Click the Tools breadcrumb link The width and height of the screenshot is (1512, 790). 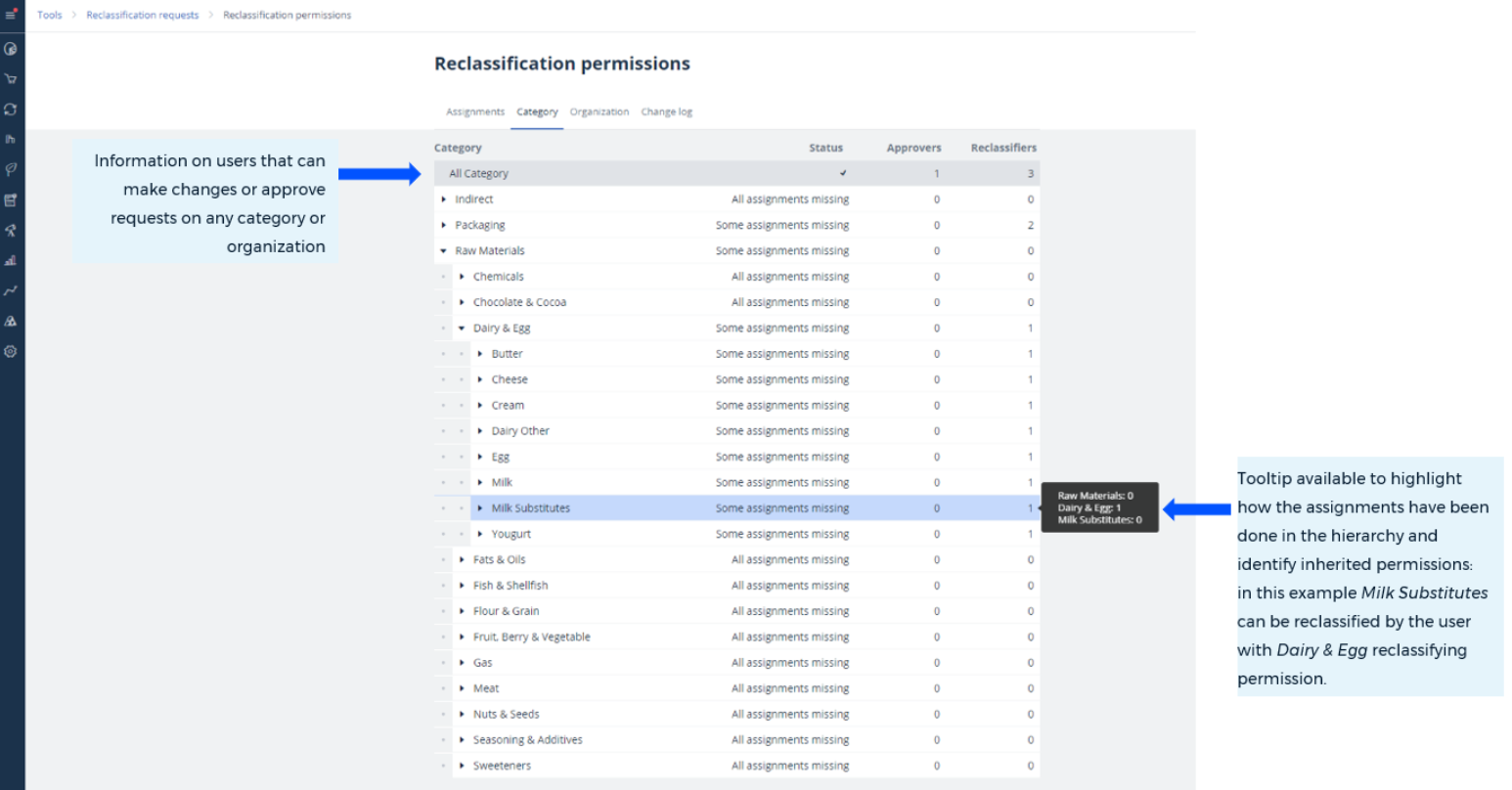click(50, 16)
